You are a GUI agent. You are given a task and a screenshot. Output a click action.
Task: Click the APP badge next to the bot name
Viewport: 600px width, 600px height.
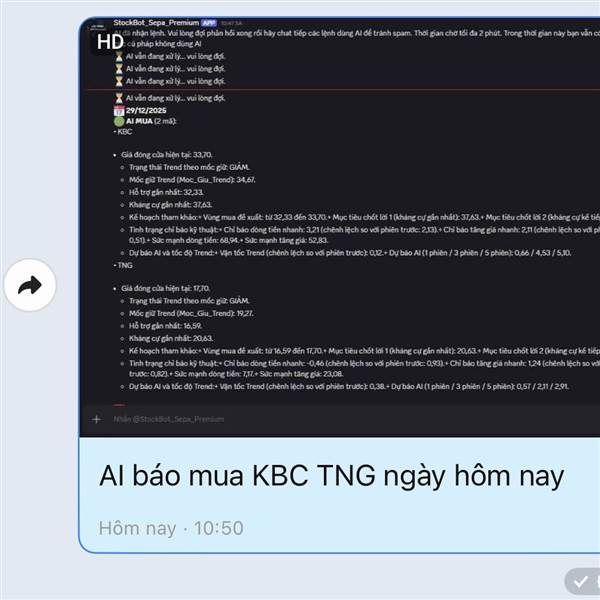coord(209,23)
